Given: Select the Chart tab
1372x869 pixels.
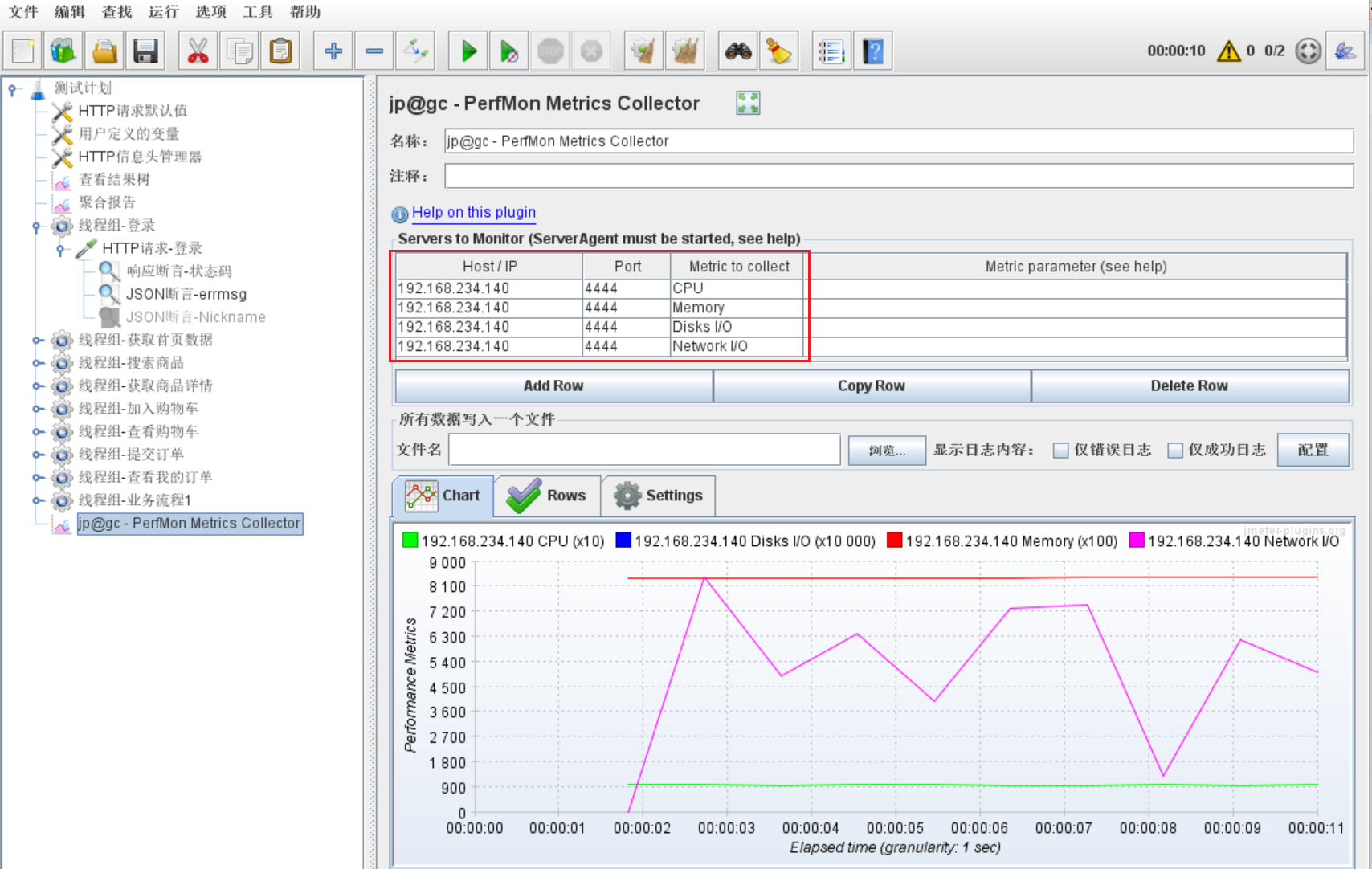Looking at the screenshot, I should 443,496.
